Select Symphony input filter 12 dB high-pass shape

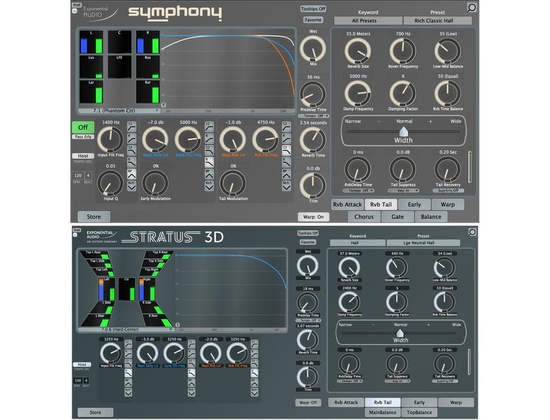132,127
